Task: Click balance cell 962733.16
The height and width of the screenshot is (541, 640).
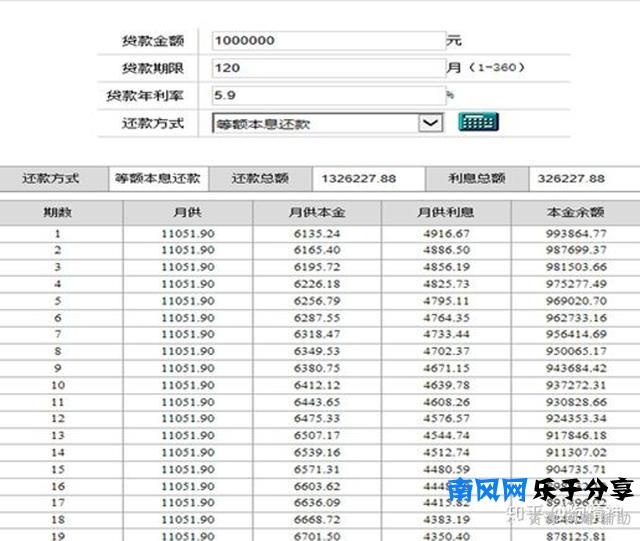Action: (x=576, y=318)
